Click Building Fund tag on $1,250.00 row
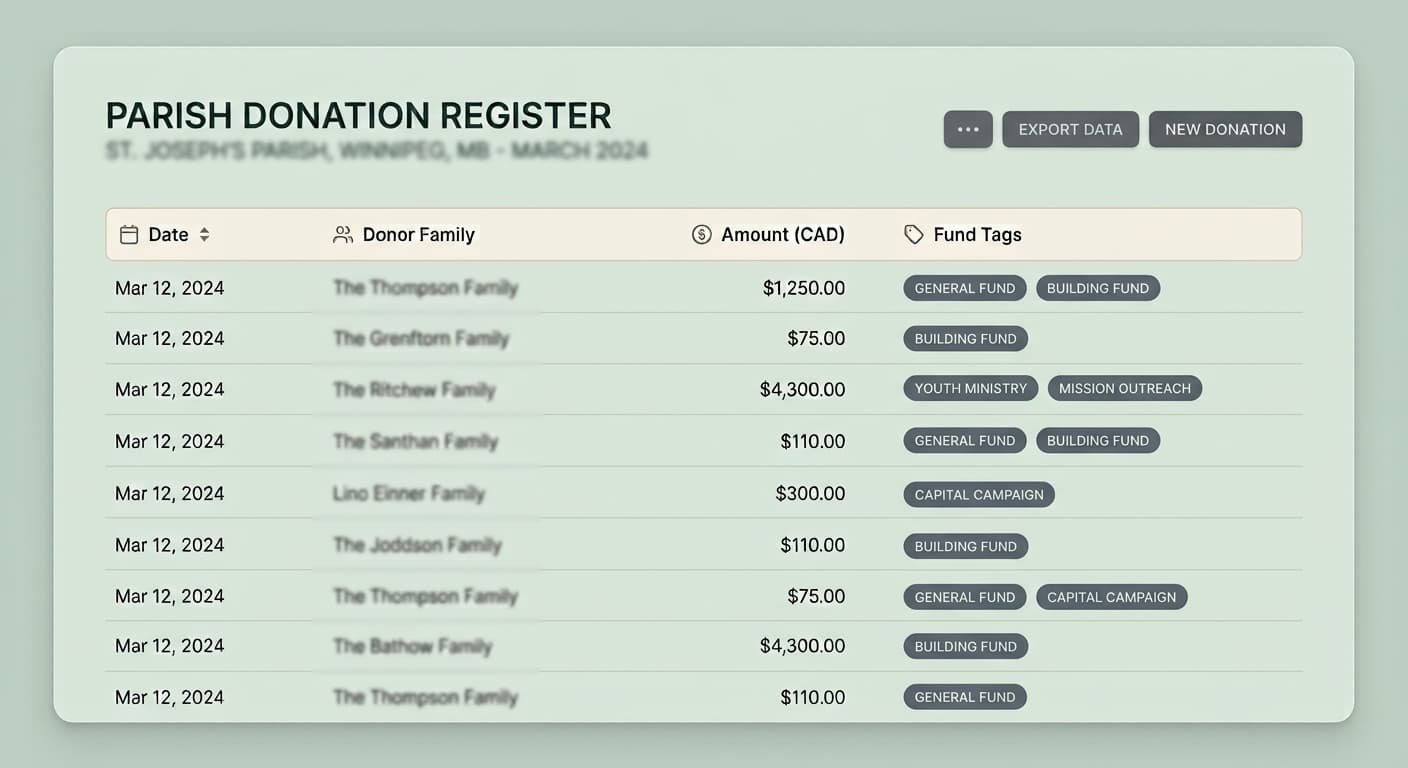This screenshot has height=768, width=1408. [1098, 288]
